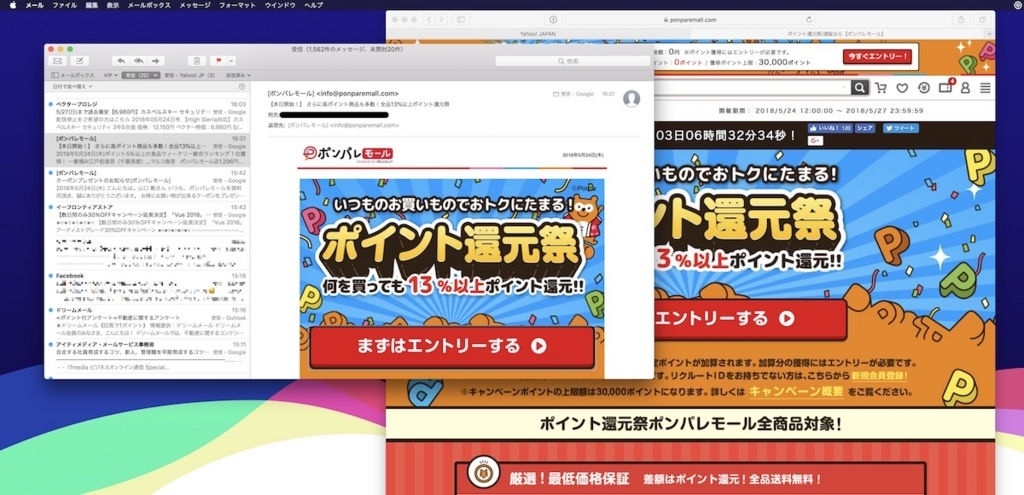Click the G+ share button
Image resolution: width=1024 pixels, height=495 pixels.
(x=816, y=140)
